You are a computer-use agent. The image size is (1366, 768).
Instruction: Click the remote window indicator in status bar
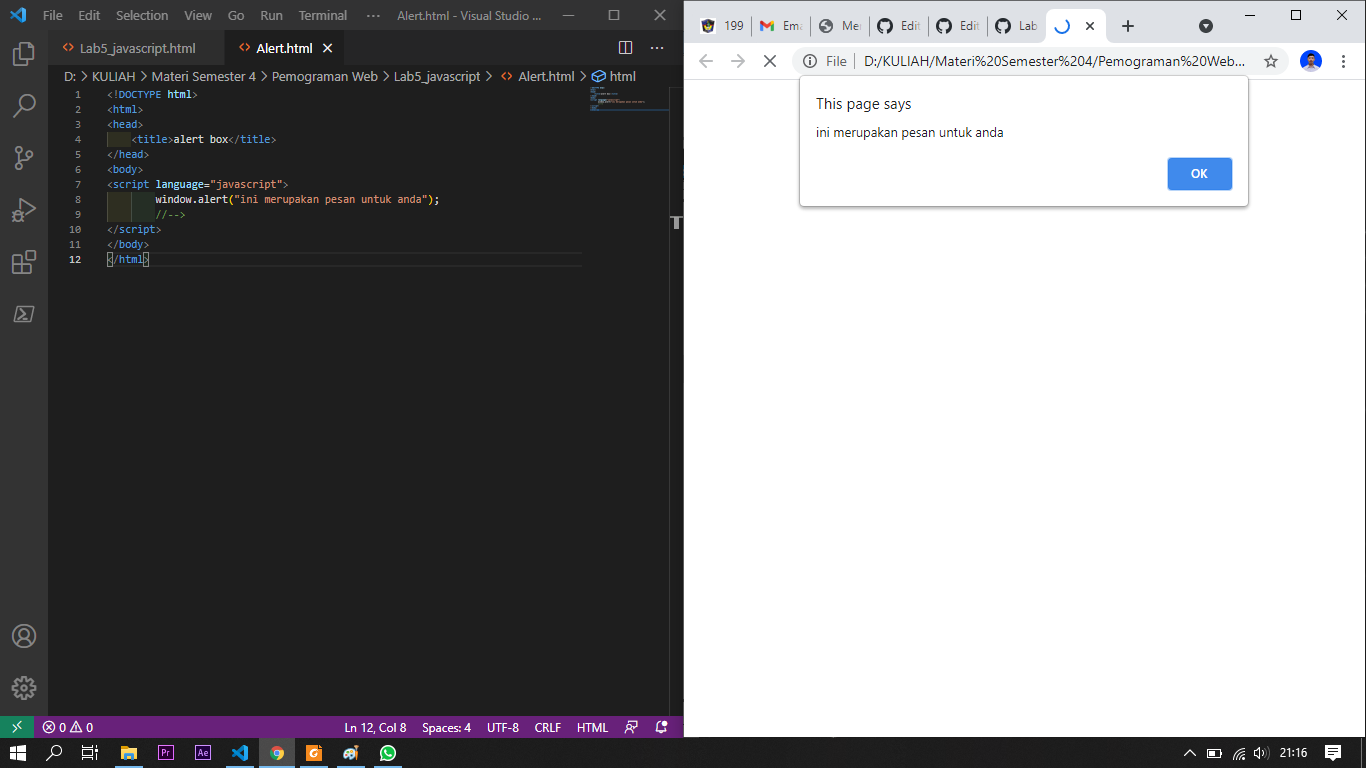pos(17,727)
